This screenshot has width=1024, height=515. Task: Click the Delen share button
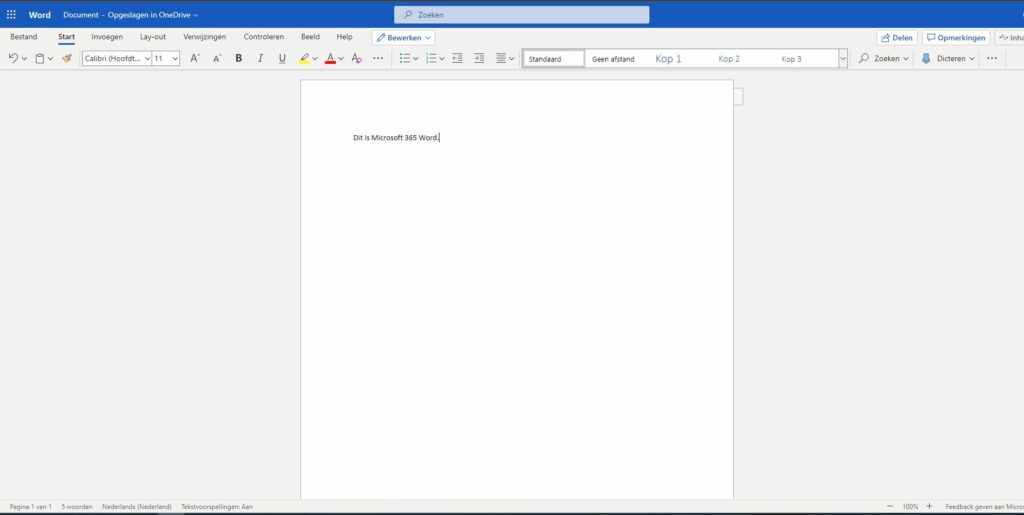[896, 38]
